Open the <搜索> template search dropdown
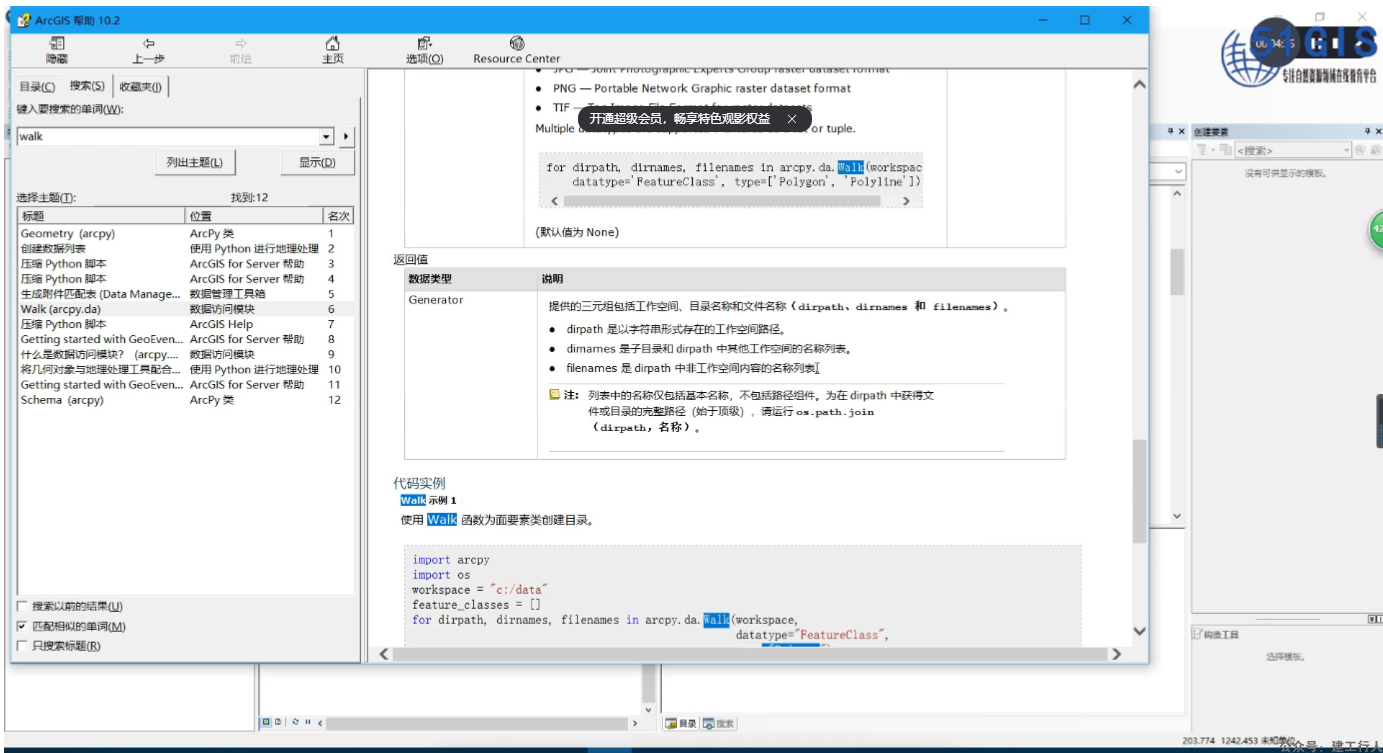 [1346, 150]
